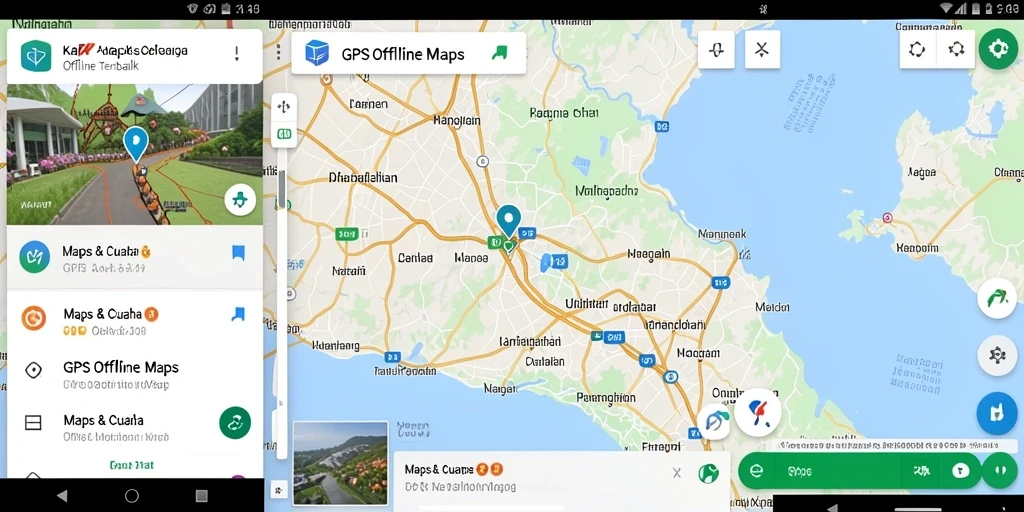Click the Maided label on the map
This screenshot has height=512, width=1024.
(x=772, y=306)
